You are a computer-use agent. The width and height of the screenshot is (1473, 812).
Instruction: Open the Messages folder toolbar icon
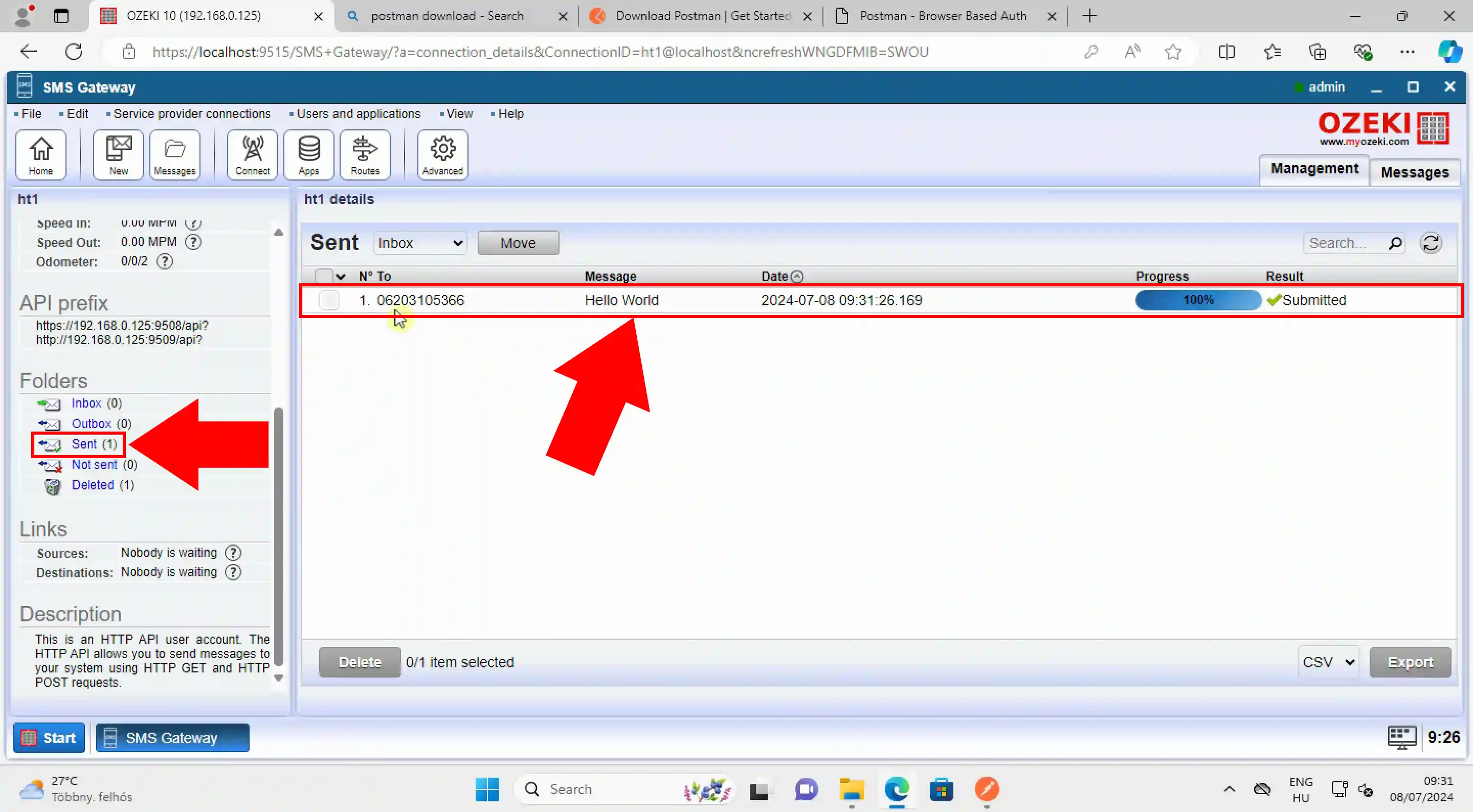(x=174, y=155)
